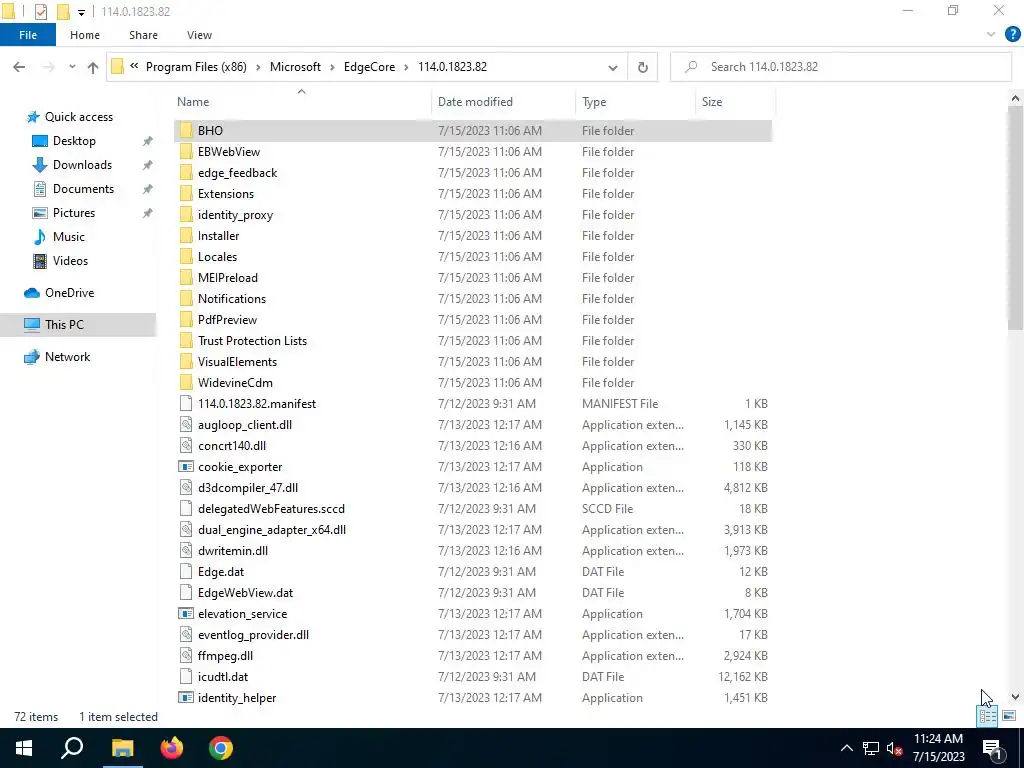
Task: Expand the ribbon with the chevron
Action: pos(991,35)
